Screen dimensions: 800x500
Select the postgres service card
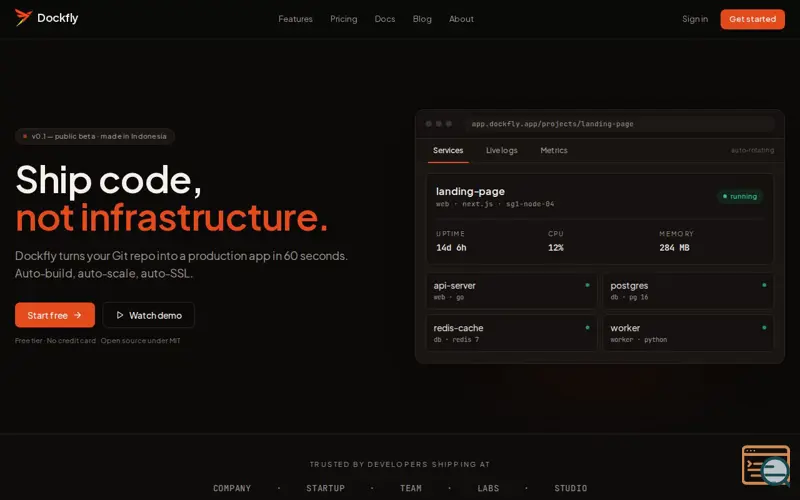tap(688, 291)
